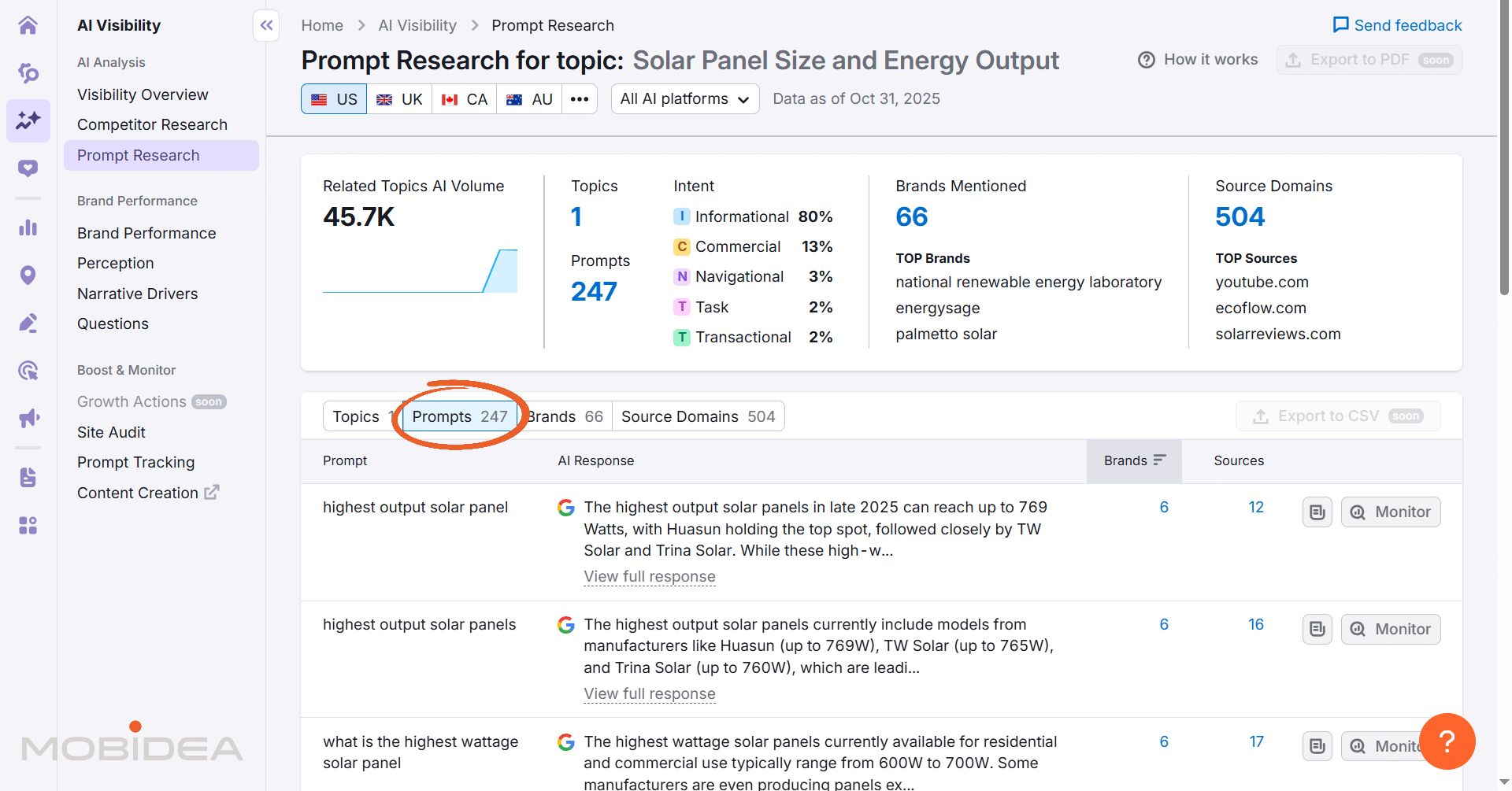Switch data region to UK

tap(398, 98)
